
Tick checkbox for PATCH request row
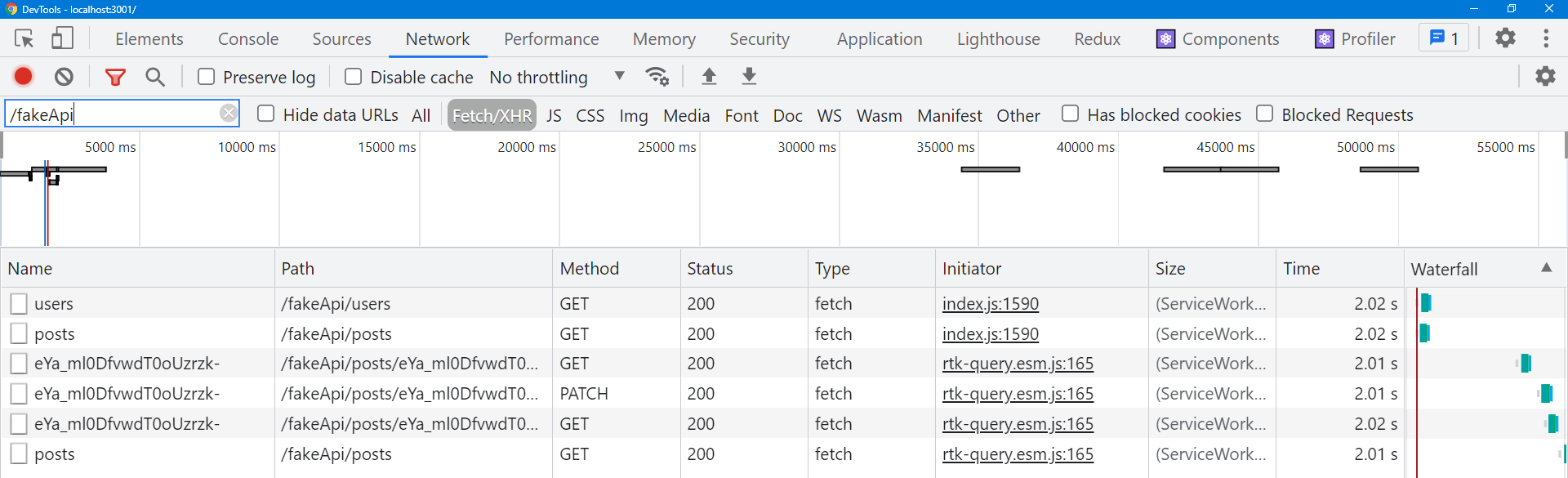click(19, 394)
